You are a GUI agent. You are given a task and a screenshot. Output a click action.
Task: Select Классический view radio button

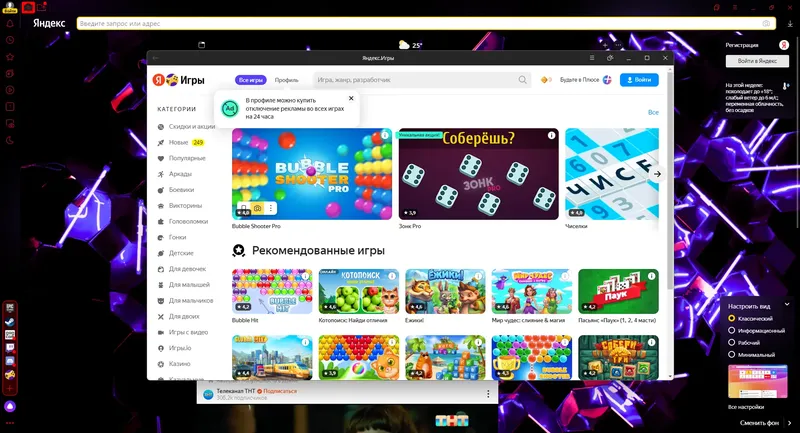tap(732, 318)
